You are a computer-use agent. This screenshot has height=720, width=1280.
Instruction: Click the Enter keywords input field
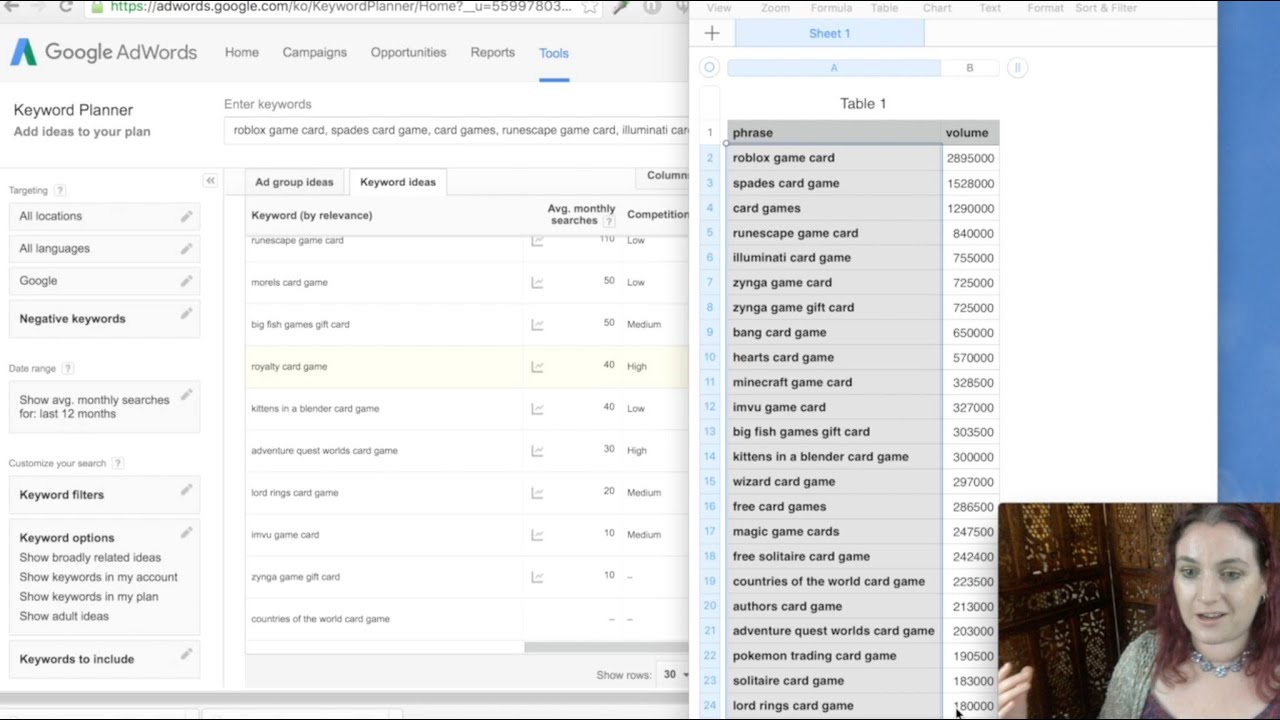click(x=457, y=130)
